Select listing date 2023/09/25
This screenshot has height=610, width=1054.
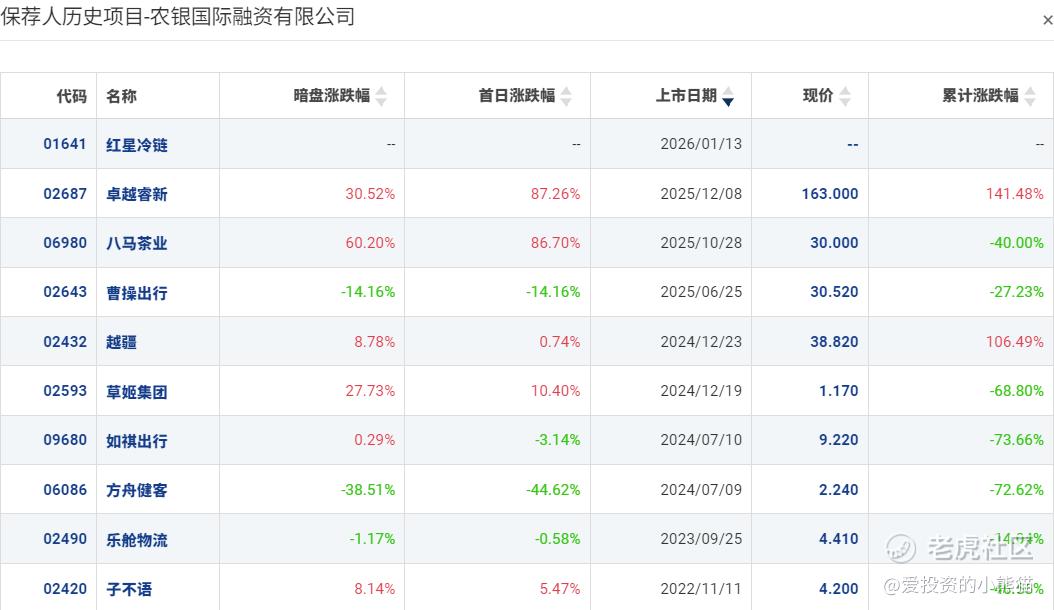click(701, 539)
